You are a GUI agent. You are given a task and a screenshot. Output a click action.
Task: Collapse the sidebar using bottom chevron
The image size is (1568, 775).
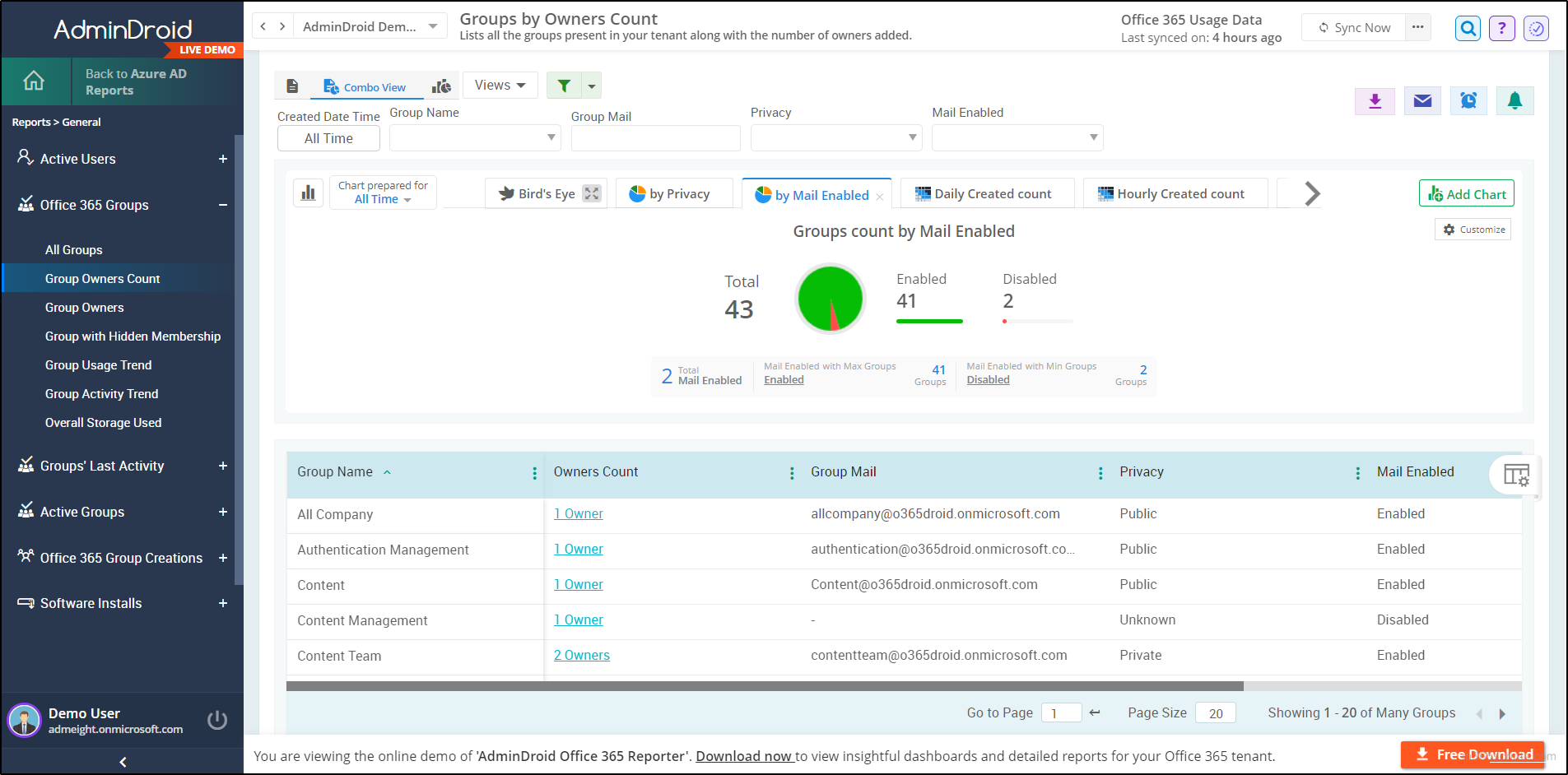pyautogui.click(x=123, y=762)
